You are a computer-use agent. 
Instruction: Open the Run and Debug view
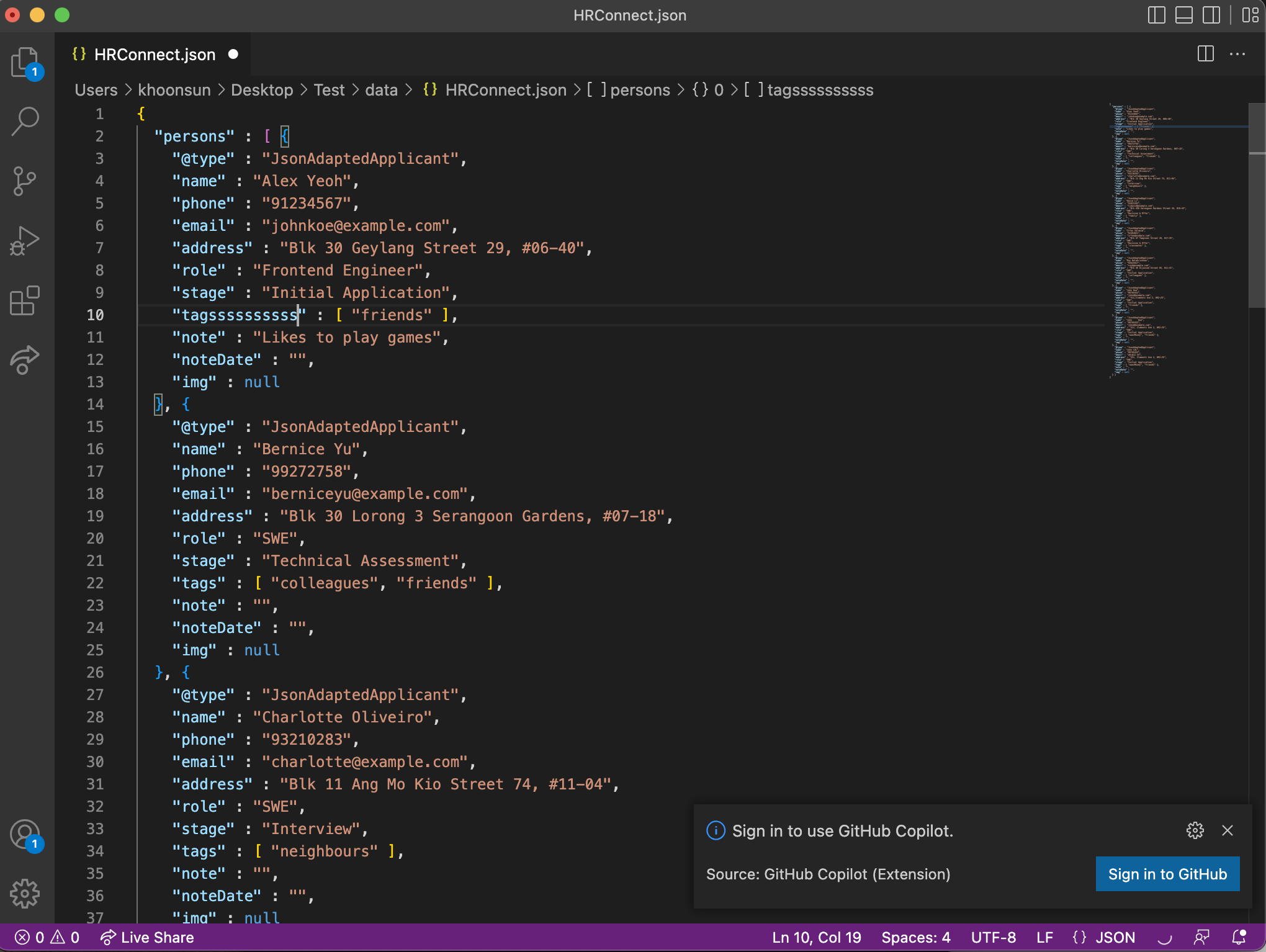click(x=25, y=240)
